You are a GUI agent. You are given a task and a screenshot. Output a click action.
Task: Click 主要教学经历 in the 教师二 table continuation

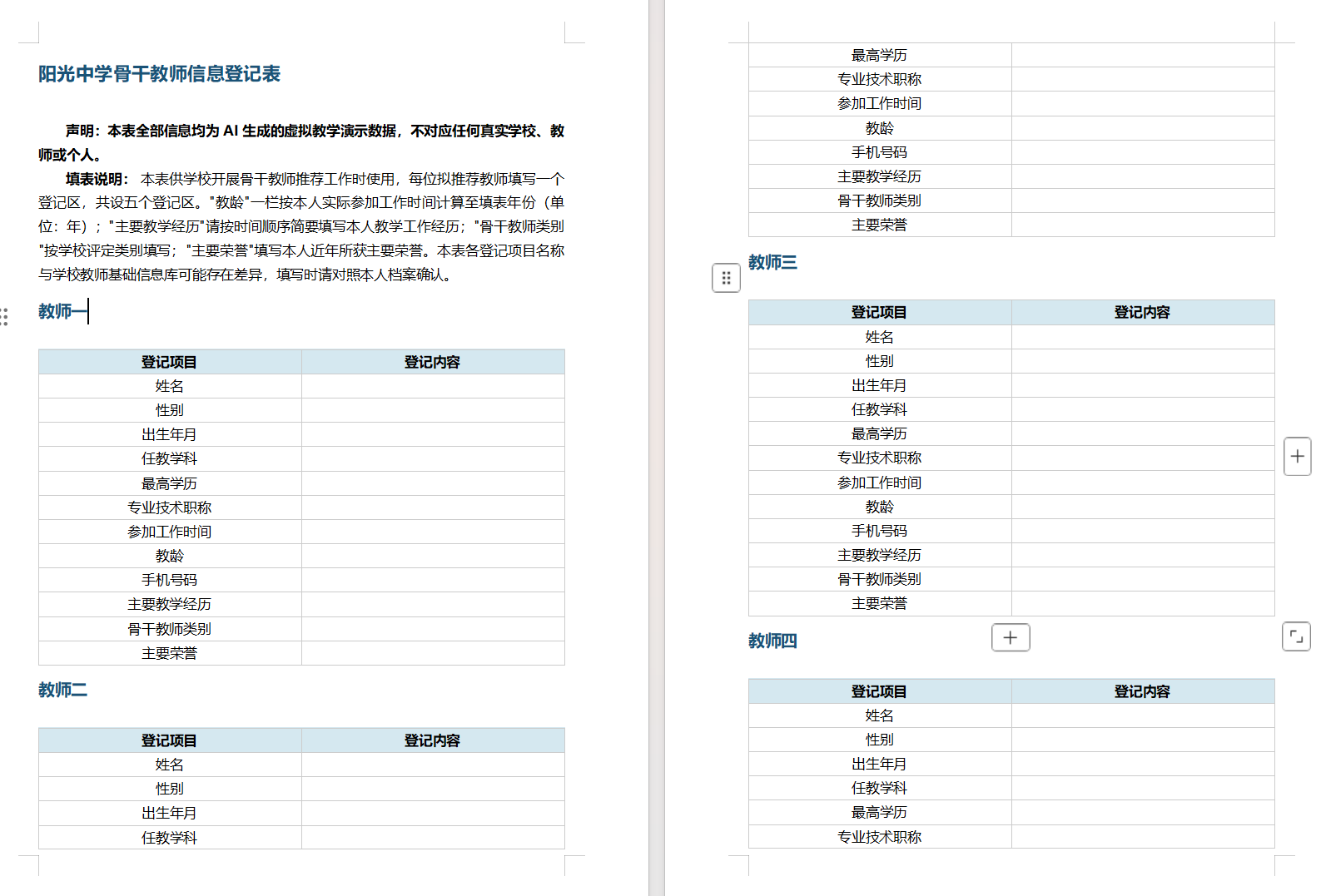coord(879,176)
